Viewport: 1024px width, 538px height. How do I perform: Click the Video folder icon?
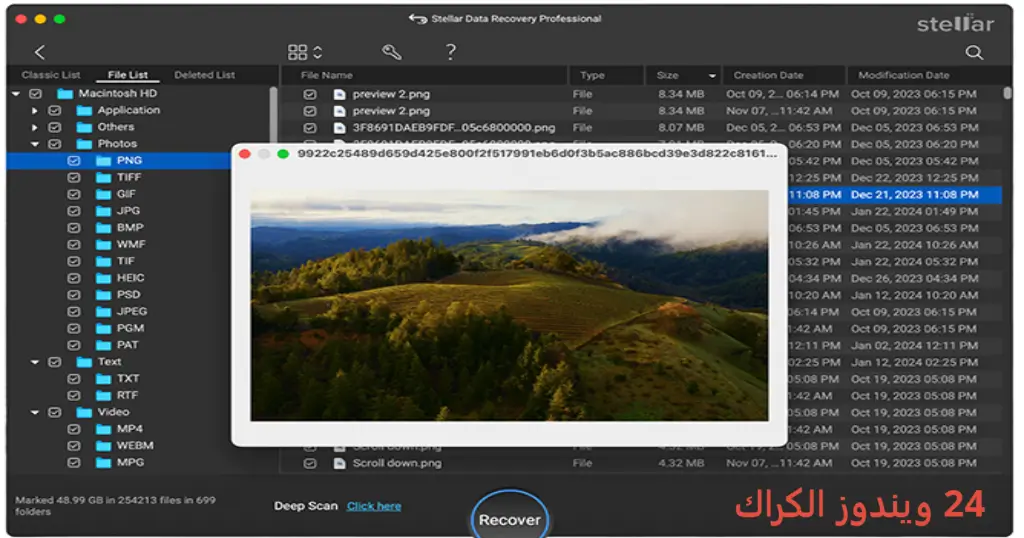pyautogui.click(x=84, y=413)
